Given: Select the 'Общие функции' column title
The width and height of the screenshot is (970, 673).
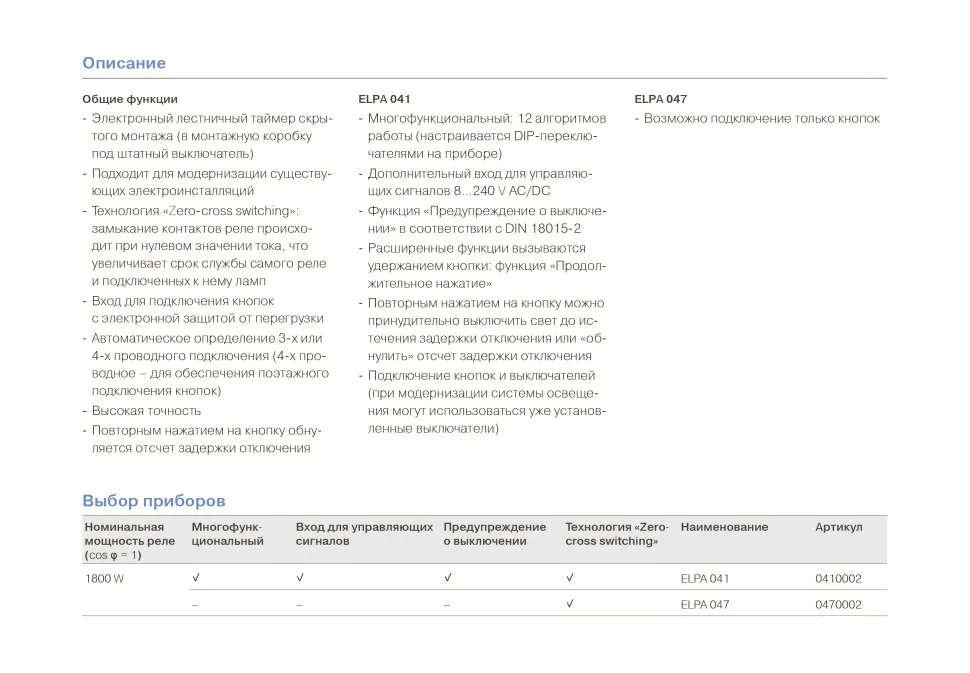Looking at the screenshot, I should pos(130,99).
